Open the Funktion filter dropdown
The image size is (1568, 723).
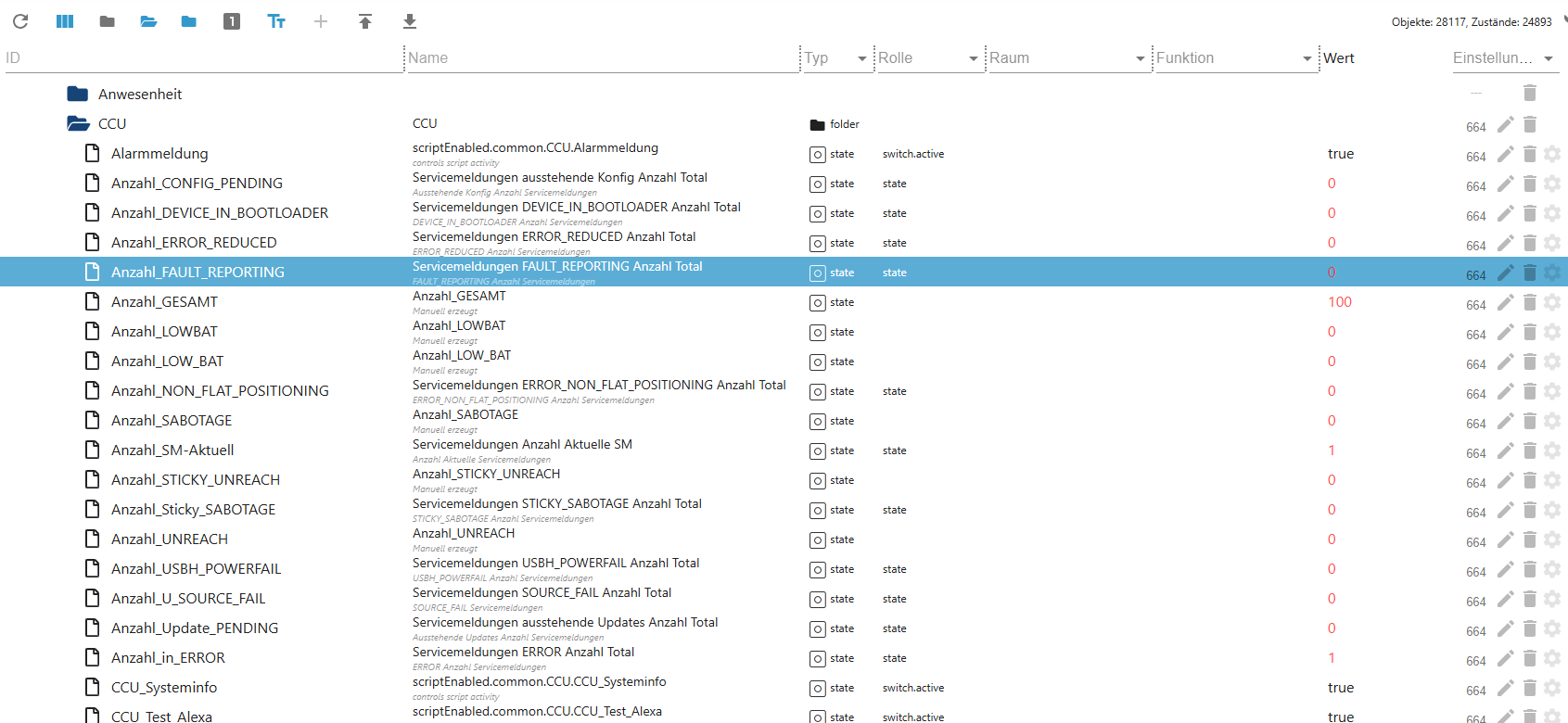tap(1307, 58)
